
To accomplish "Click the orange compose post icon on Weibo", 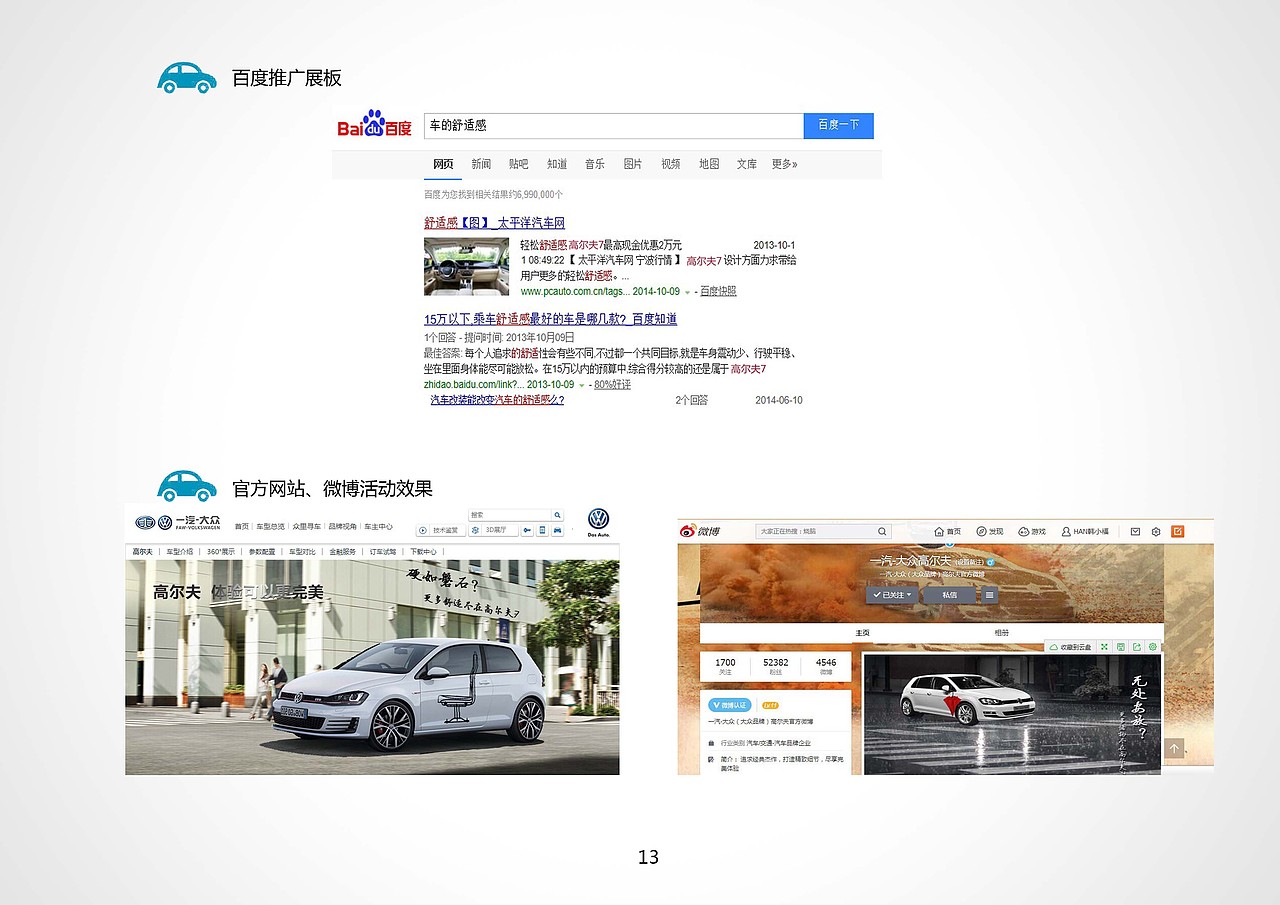I will [1177, 531].
